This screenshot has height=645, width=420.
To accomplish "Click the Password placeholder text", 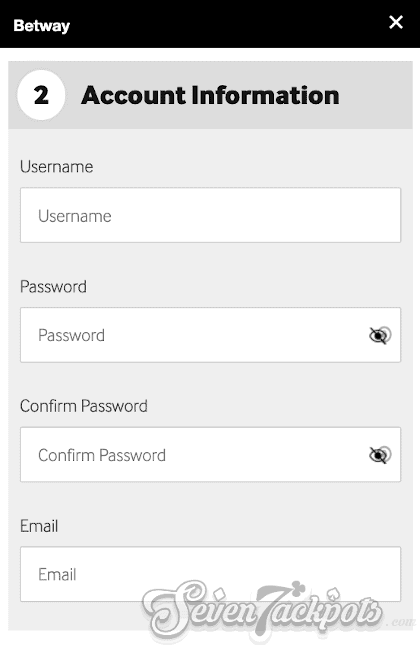I will [x=72, y=335].
